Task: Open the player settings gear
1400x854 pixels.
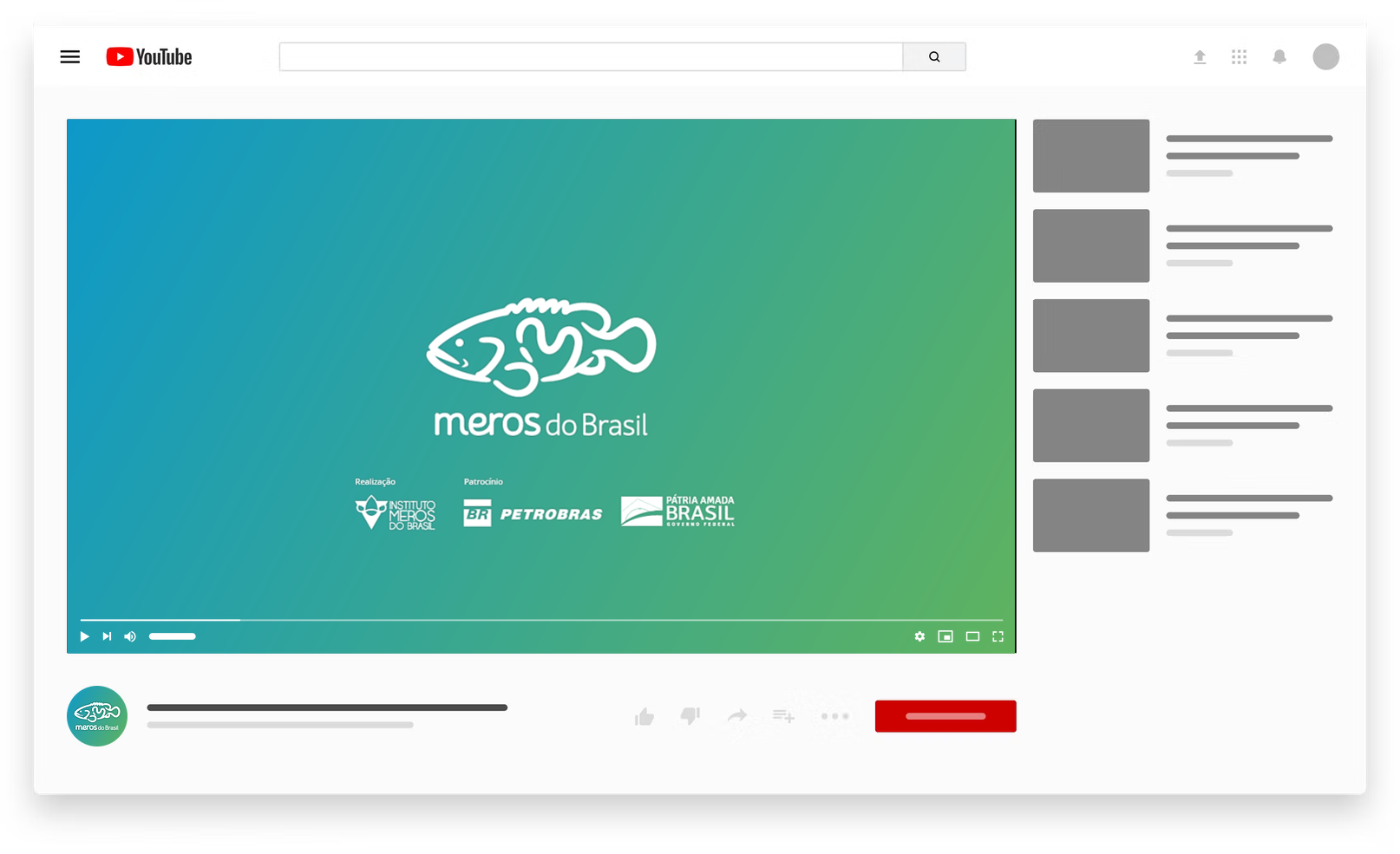Action: pyautogui.click(x=919, y=636)
